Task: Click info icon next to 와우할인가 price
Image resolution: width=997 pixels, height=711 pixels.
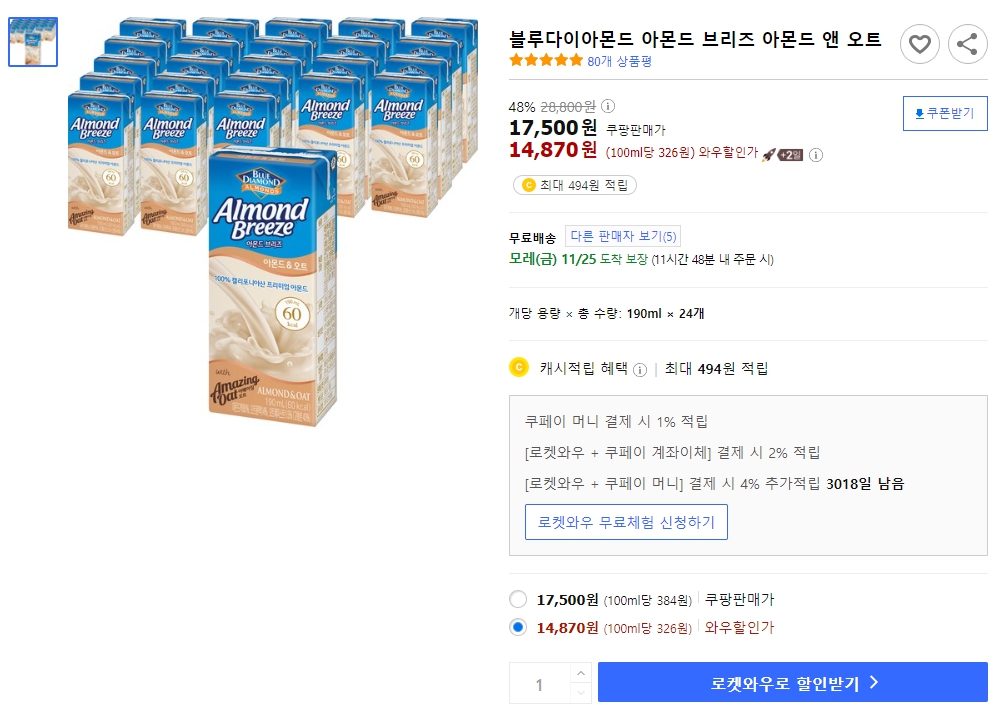Action: pos(818,155)
